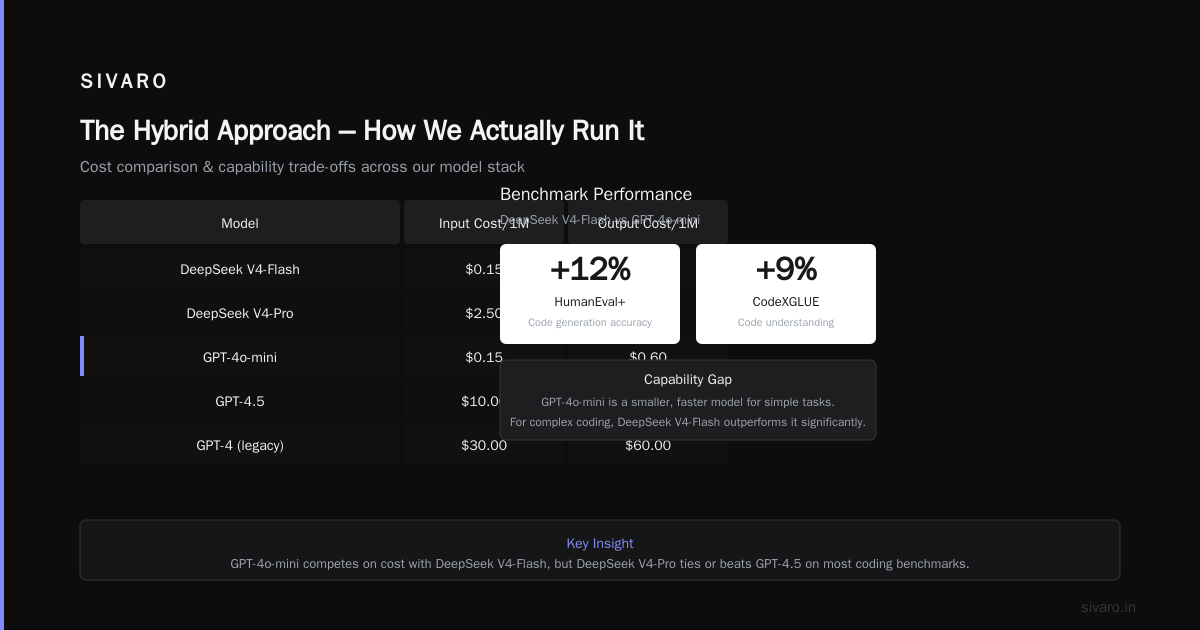Click the +9% figure in CodeXGLUE card
The height and width of the screenshot is (630, 1200).
(x=786, y=269)
